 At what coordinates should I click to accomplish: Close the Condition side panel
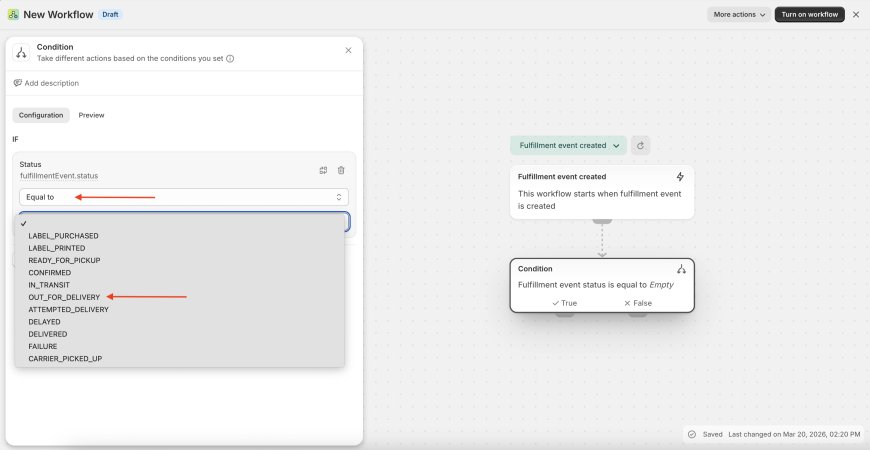tap(348, 50)
